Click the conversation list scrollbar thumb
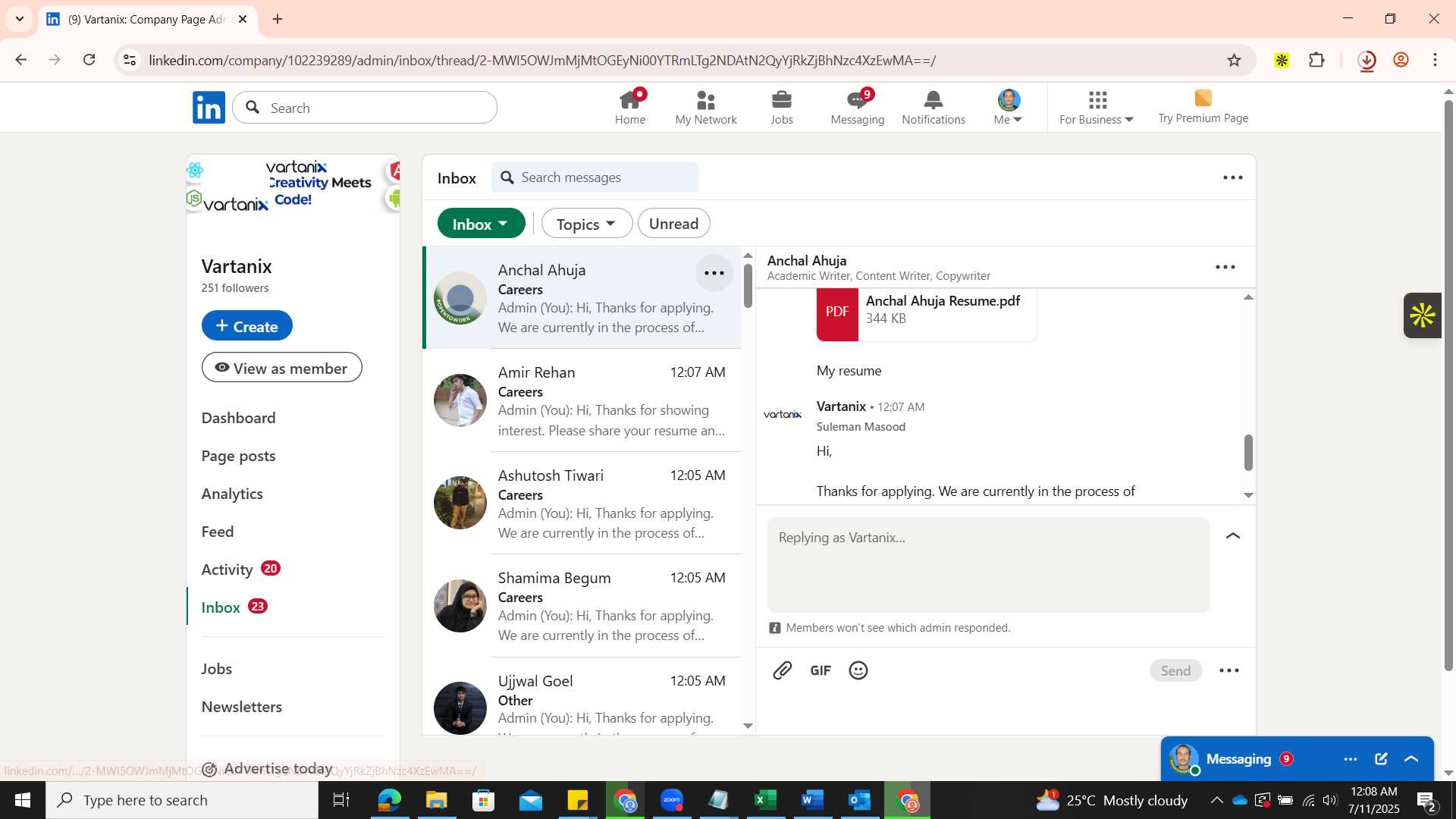Screen dimensions: 1456x819 point(748,286)
